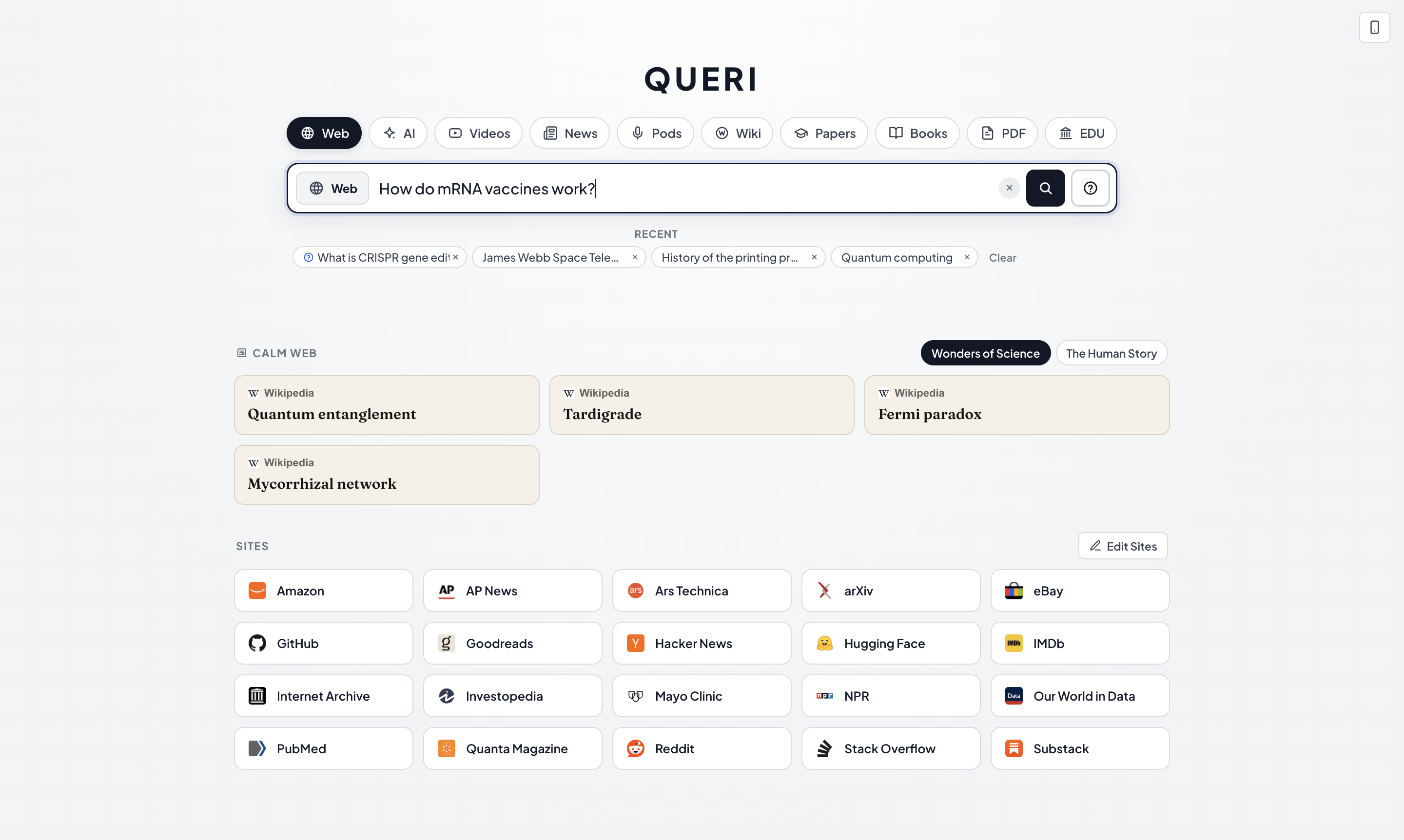This screenshot has width=1404, height=840.
Task: Open the PubMed site shortcut
Action: (x=323, y=748)
